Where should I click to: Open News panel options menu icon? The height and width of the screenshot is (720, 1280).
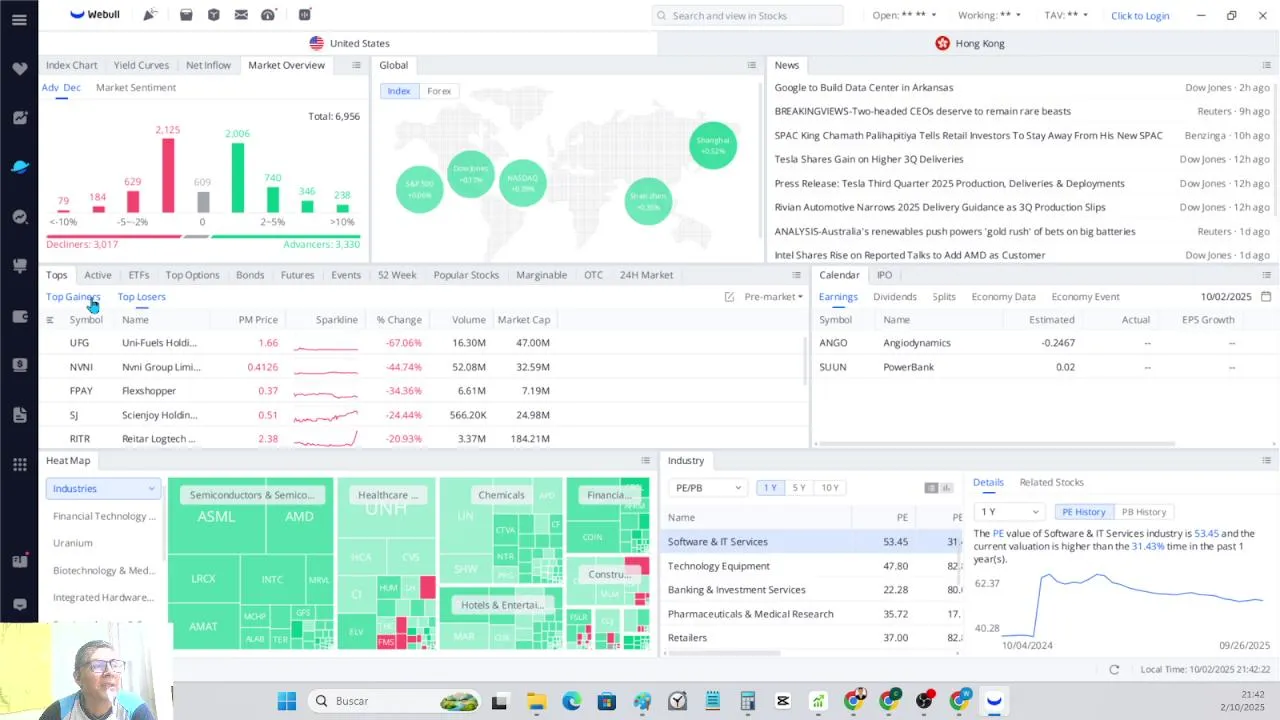click(1266, 65)
